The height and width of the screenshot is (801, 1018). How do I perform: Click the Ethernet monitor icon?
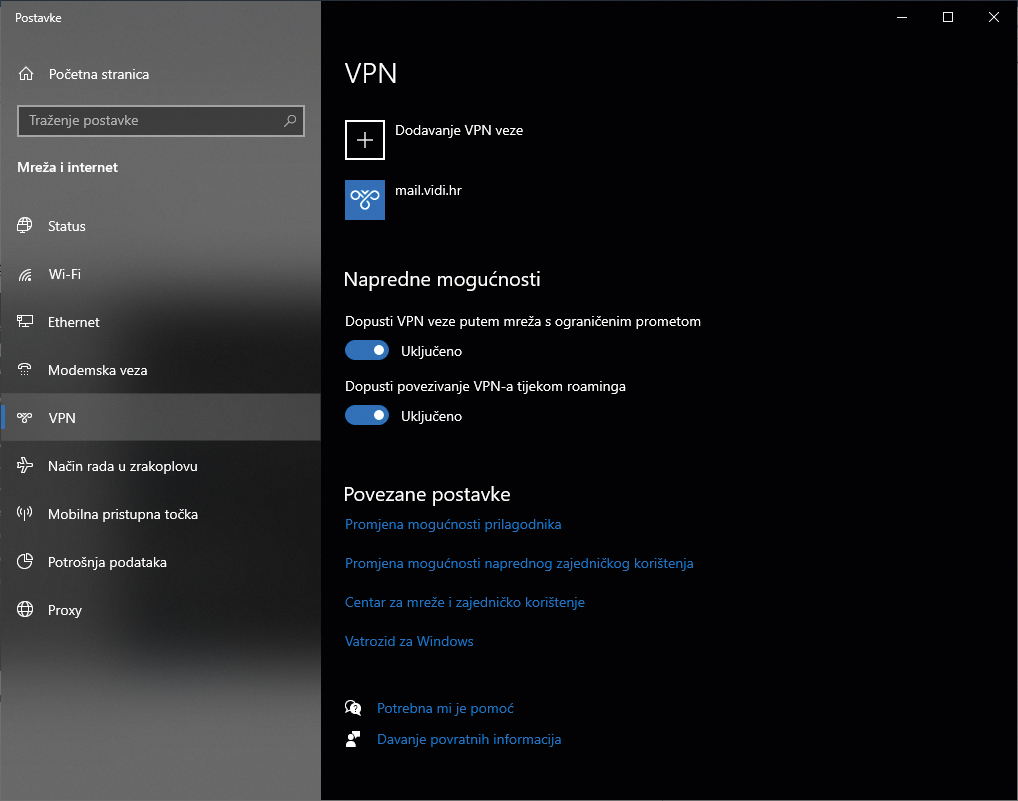(x=26, y=322)
